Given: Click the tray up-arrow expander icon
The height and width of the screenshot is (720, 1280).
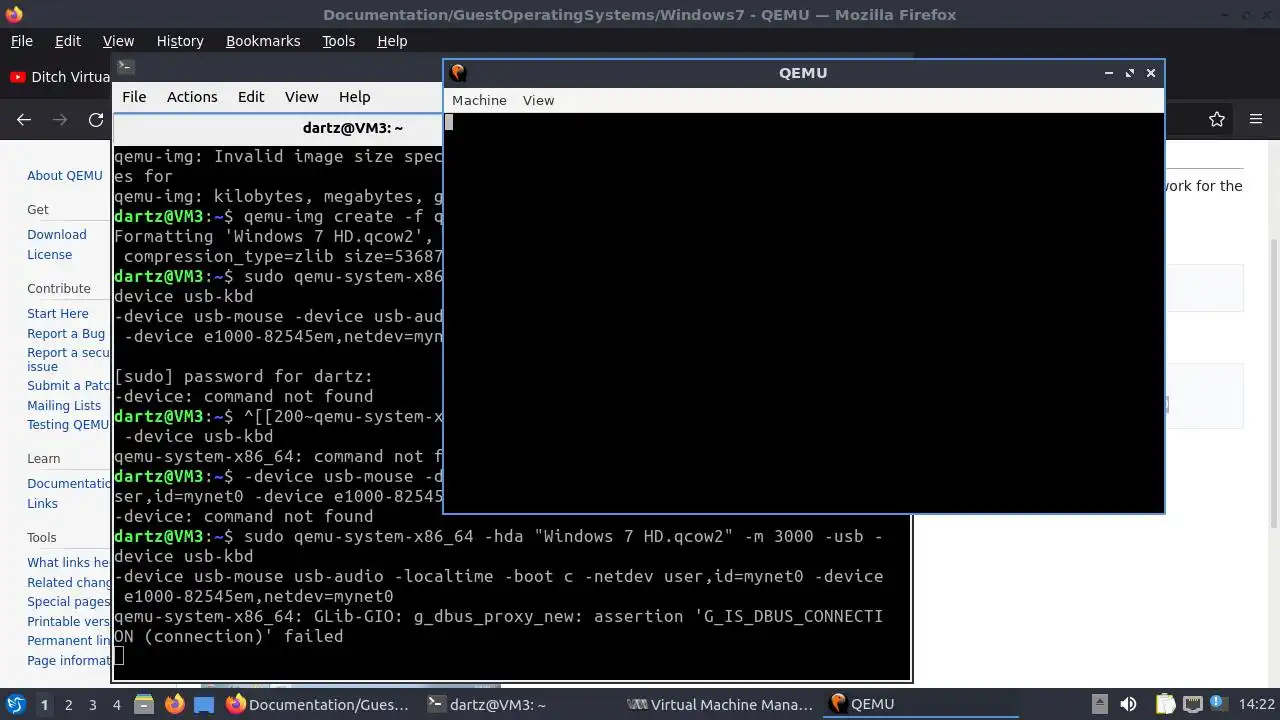Looking at the screenshot, I should click(x=1099, y=704).
